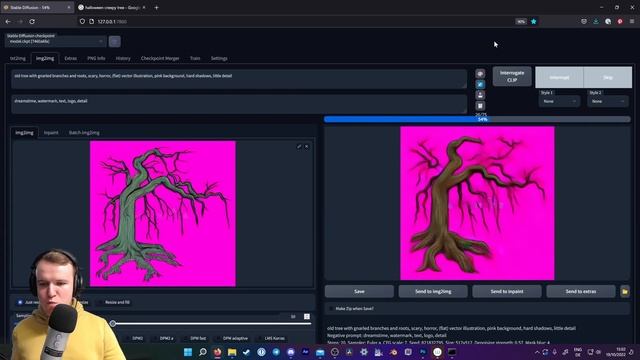Open the Stable Diffusion checkpoint dropdown
Image resolution: width=640 pixels, height=360 pixels.
(x=56, y=41)
